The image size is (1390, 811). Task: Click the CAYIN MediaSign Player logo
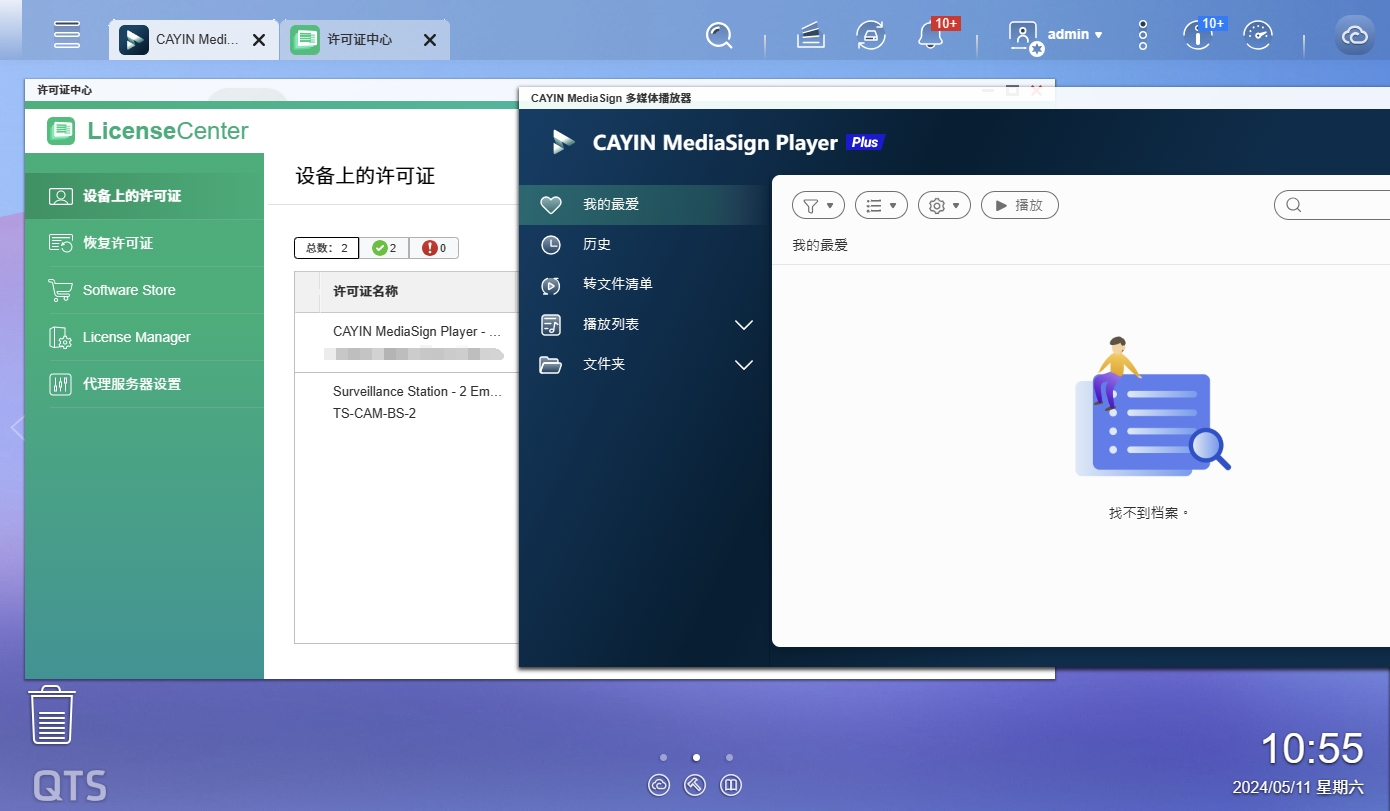[x=565, y=142]
